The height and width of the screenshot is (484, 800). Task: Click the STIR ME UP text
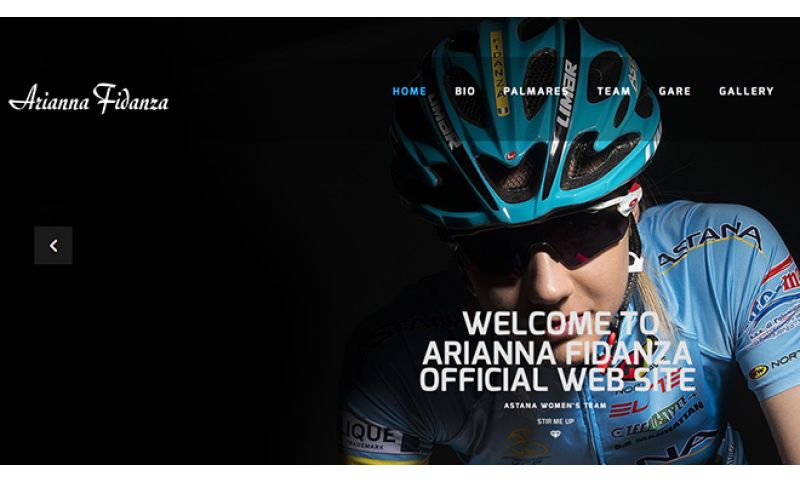point(555,421)
